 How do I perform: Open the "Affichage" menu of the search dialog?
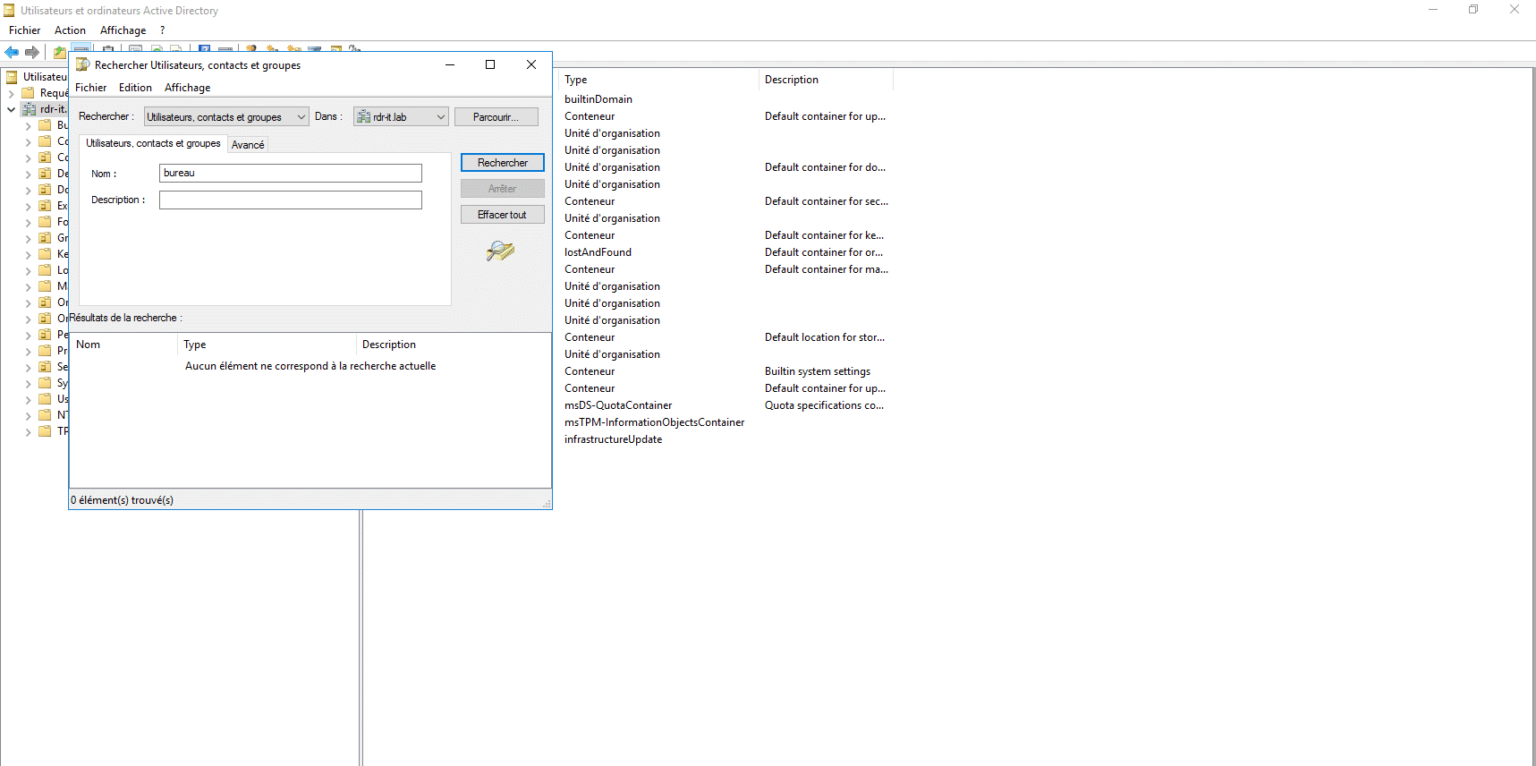(x=187, y=87)
